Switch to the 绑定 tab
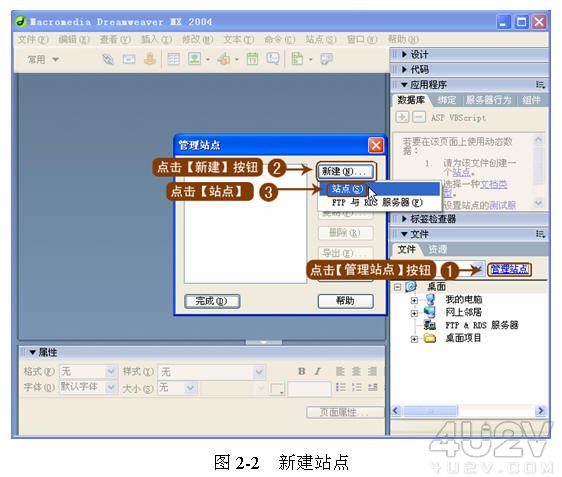The width and height of the screenshot is (562, 477). pyautogui.click(x=447, y=100)
